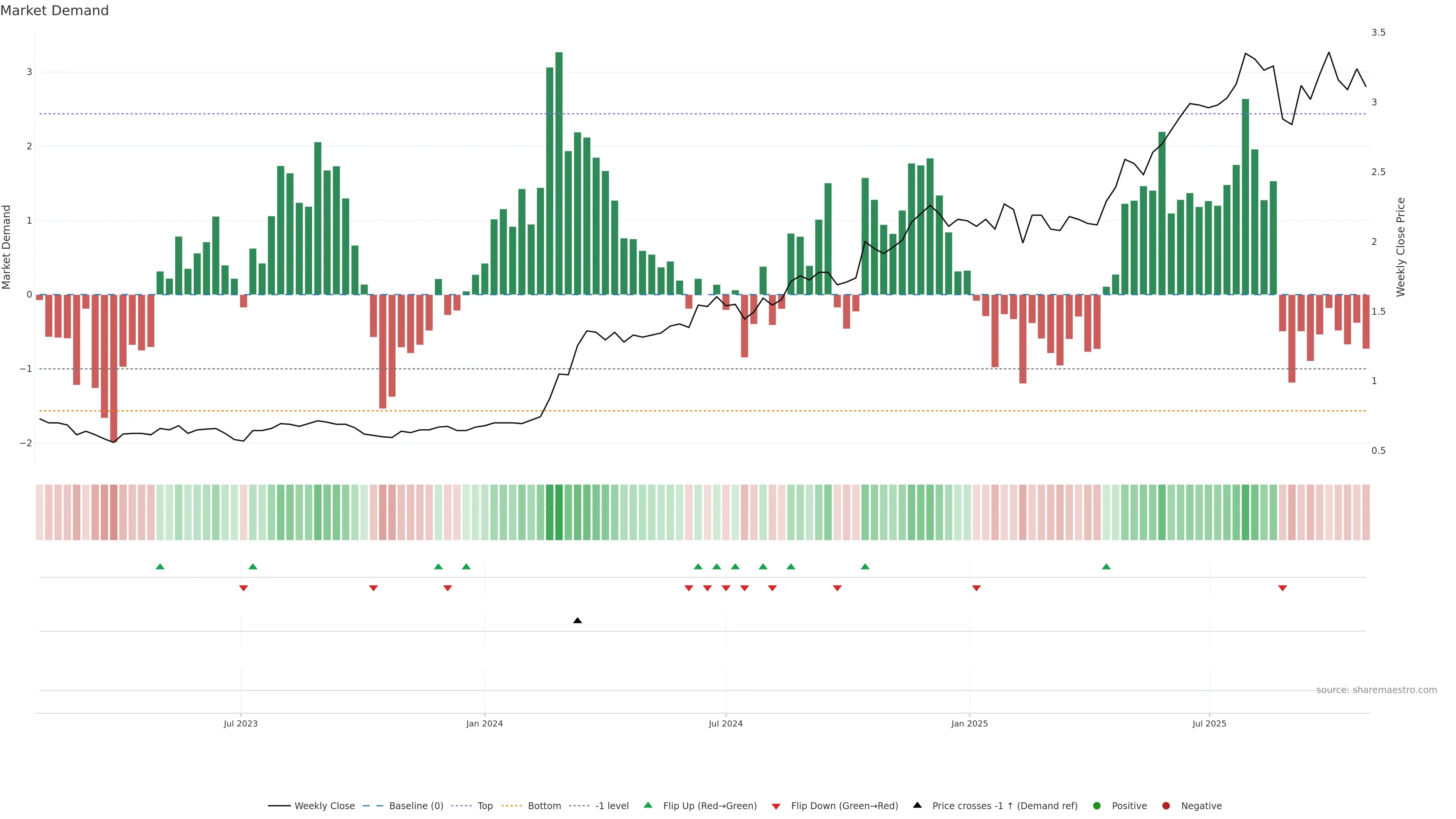Click the Negative red dot legend icon
The height and width of the screenshot is (819, 1456).
tap(1166, 805)
